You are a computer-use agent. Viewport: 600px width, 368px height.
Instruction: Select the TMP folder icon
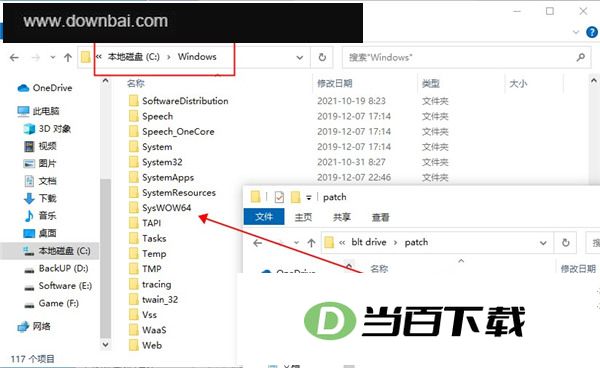pos(134,269)
